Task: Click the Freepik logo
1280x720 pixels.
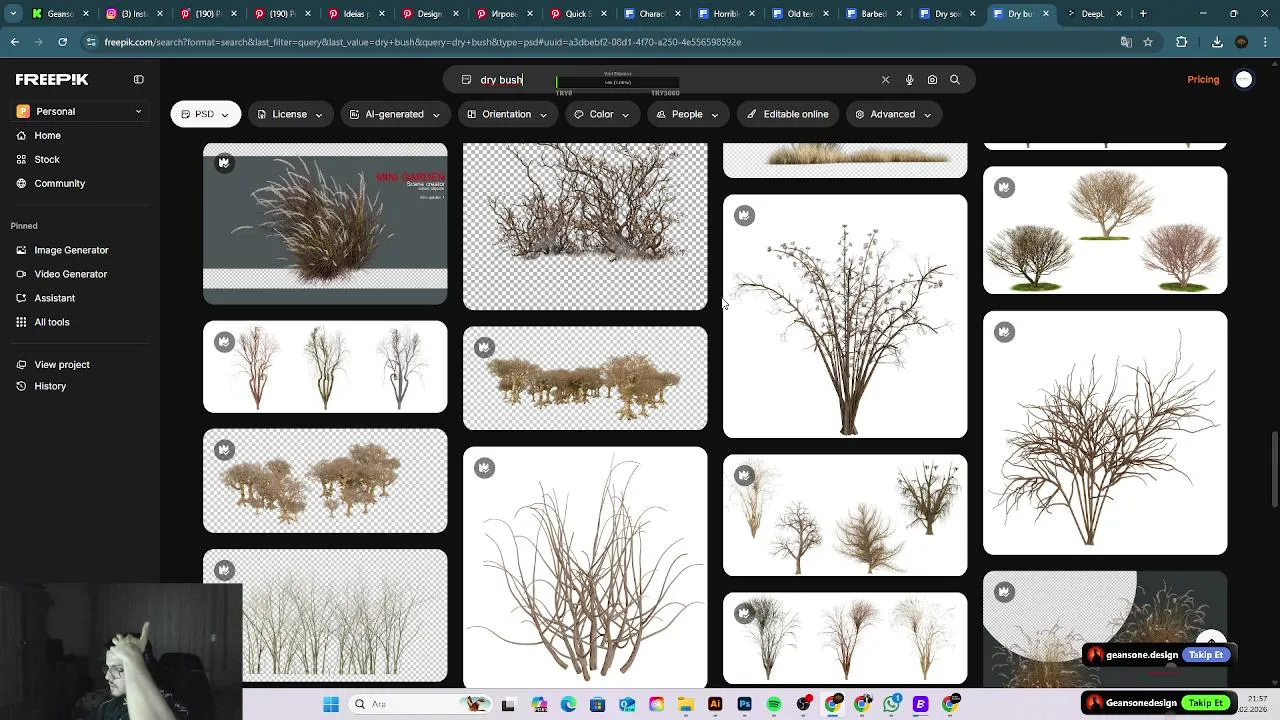Action: pos(52,79)
